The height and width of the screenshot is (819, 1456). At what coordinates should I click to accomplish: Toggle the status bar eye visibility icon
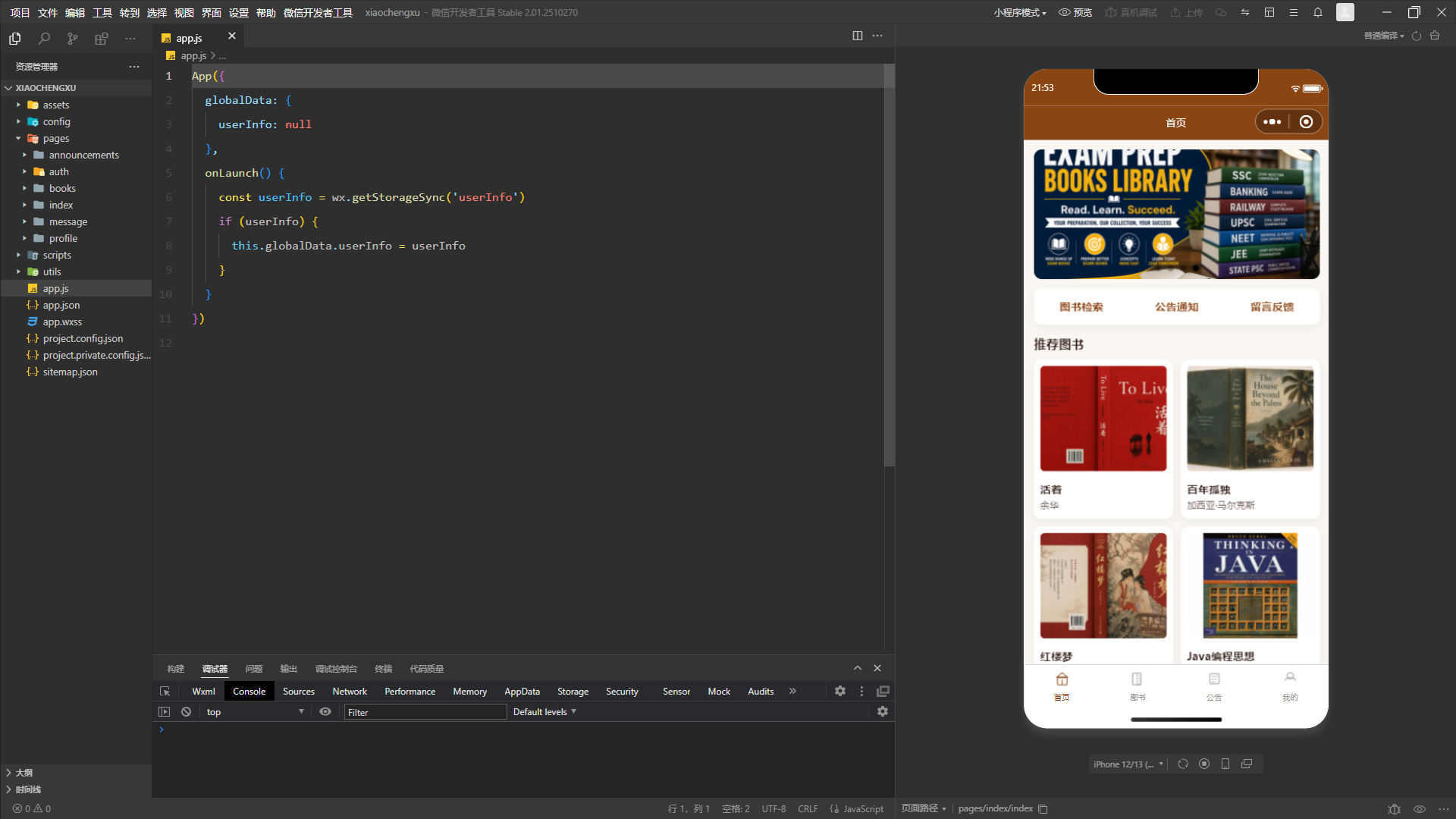[1420, 809]
